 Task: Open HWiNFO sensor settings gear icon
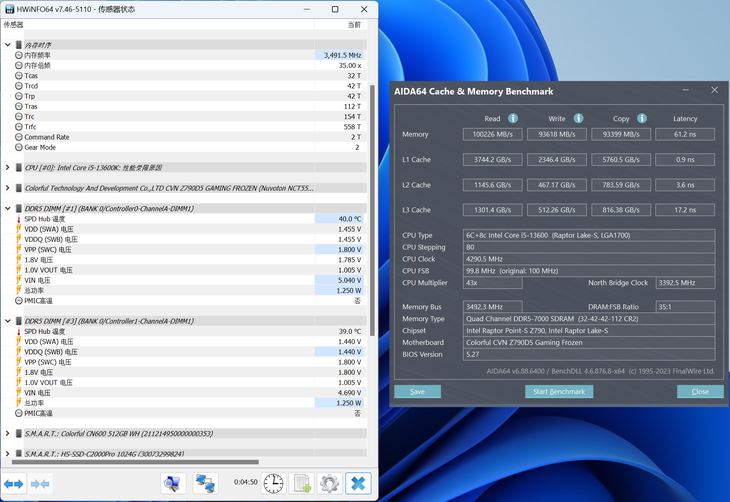coord(330,483)
